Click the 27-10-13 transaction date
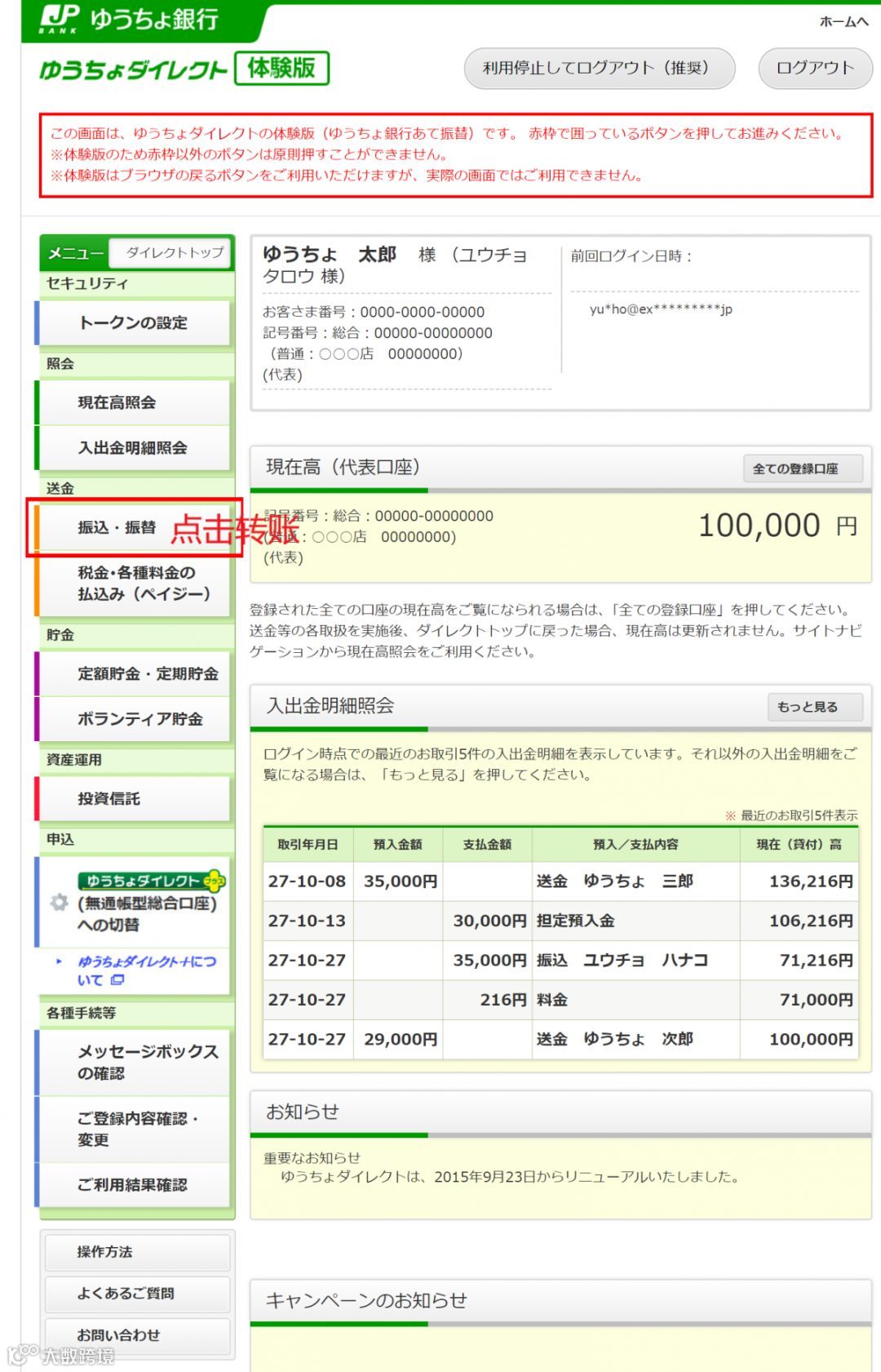Image resolution: width=881 pixels, height=1372 pixels. pos(307,921)
